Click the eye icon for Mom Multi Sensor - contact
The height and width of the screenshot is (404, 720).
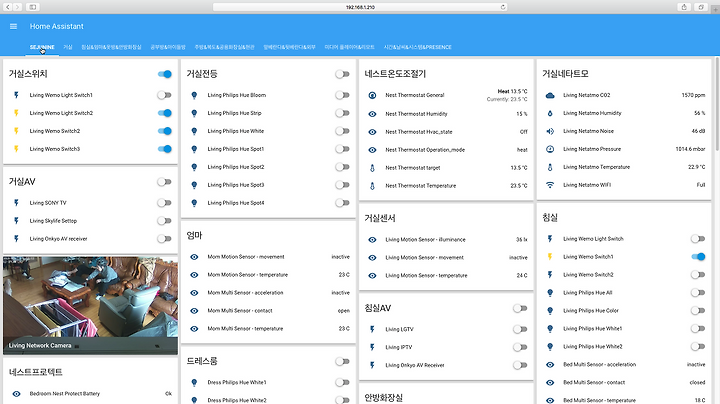[194, 311]
